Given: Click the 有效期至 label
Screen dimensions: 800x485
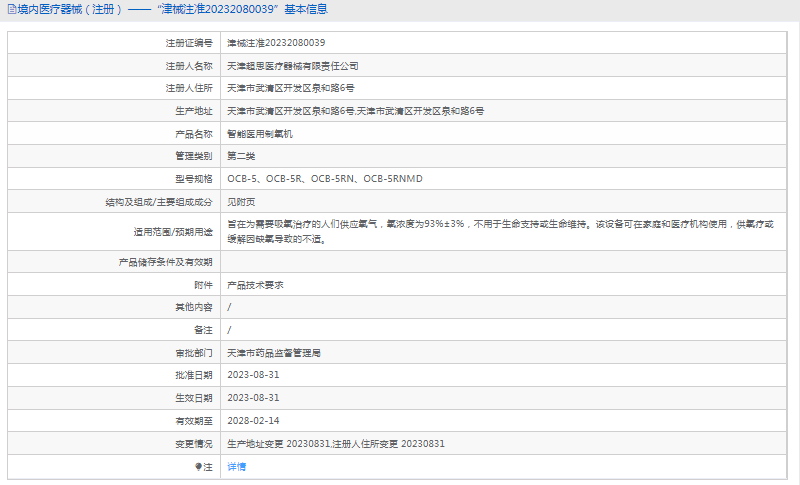Looking at the screenshot, I should 194,421.
